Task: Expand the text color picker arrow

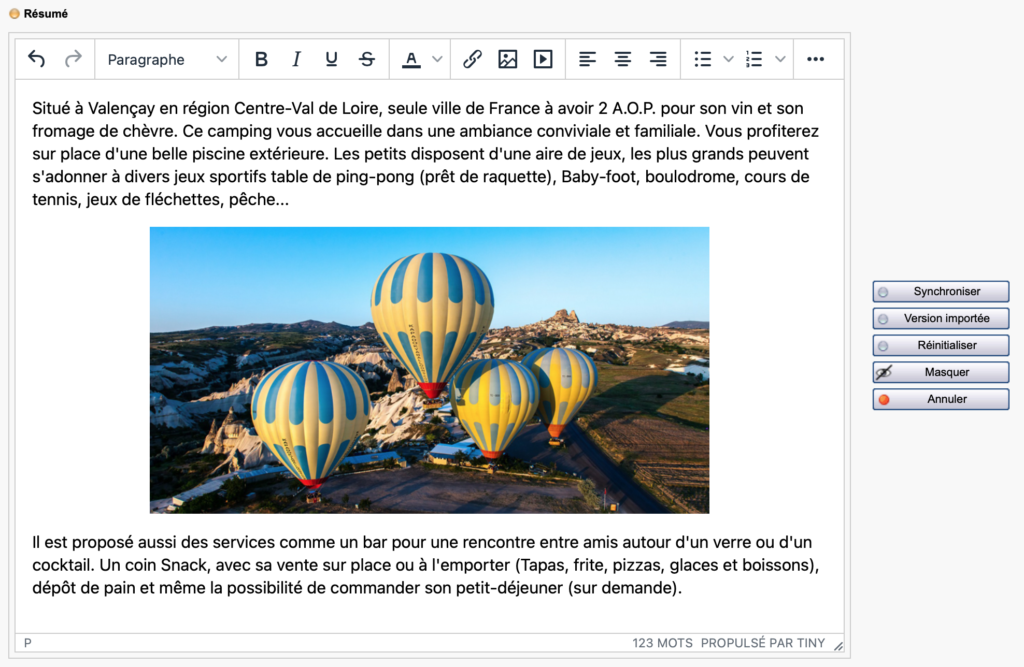Action: (437, 59)
